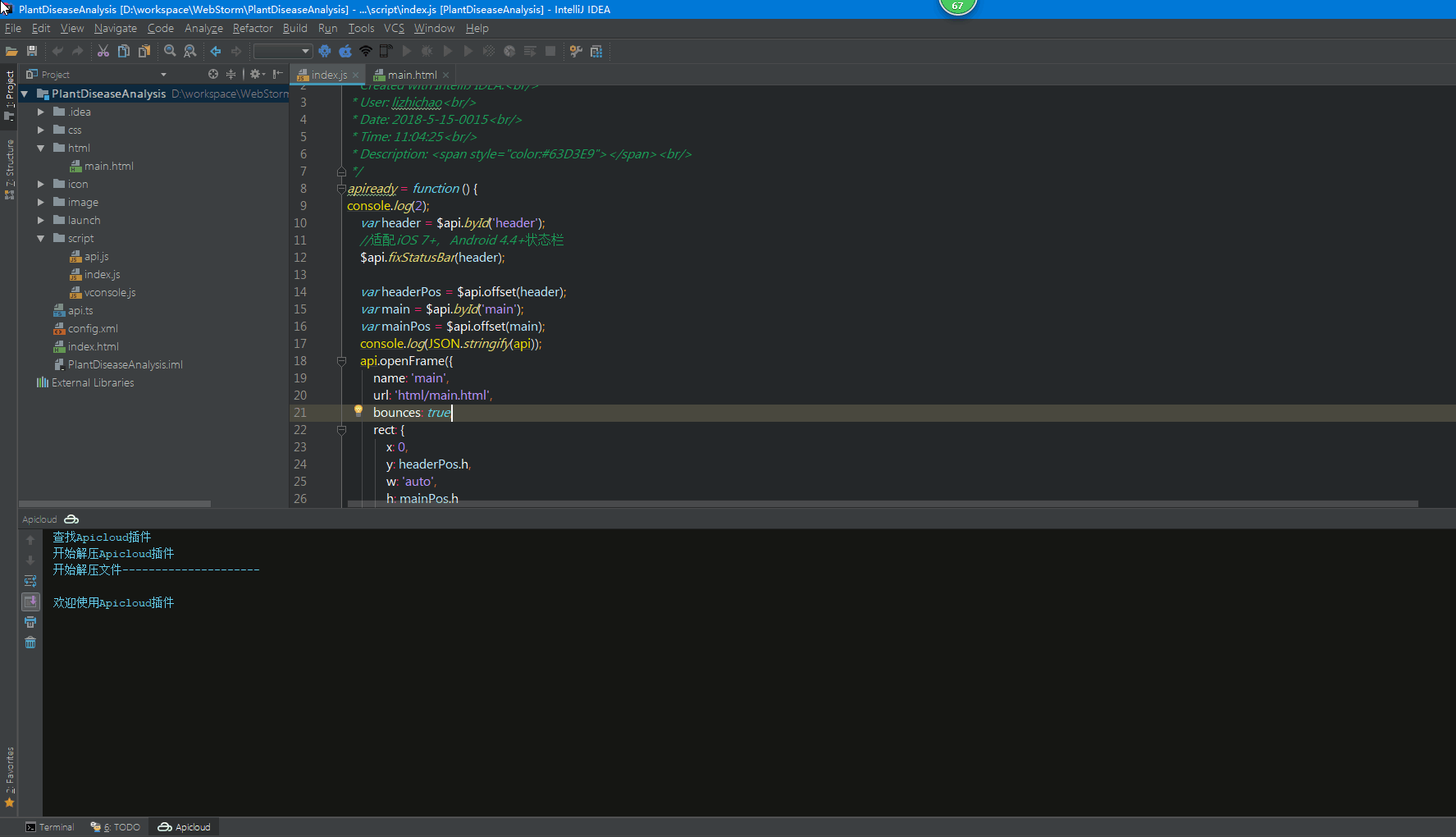Expand the css folder
Screen dimensions: 1456x837
[x=41, y=130]
